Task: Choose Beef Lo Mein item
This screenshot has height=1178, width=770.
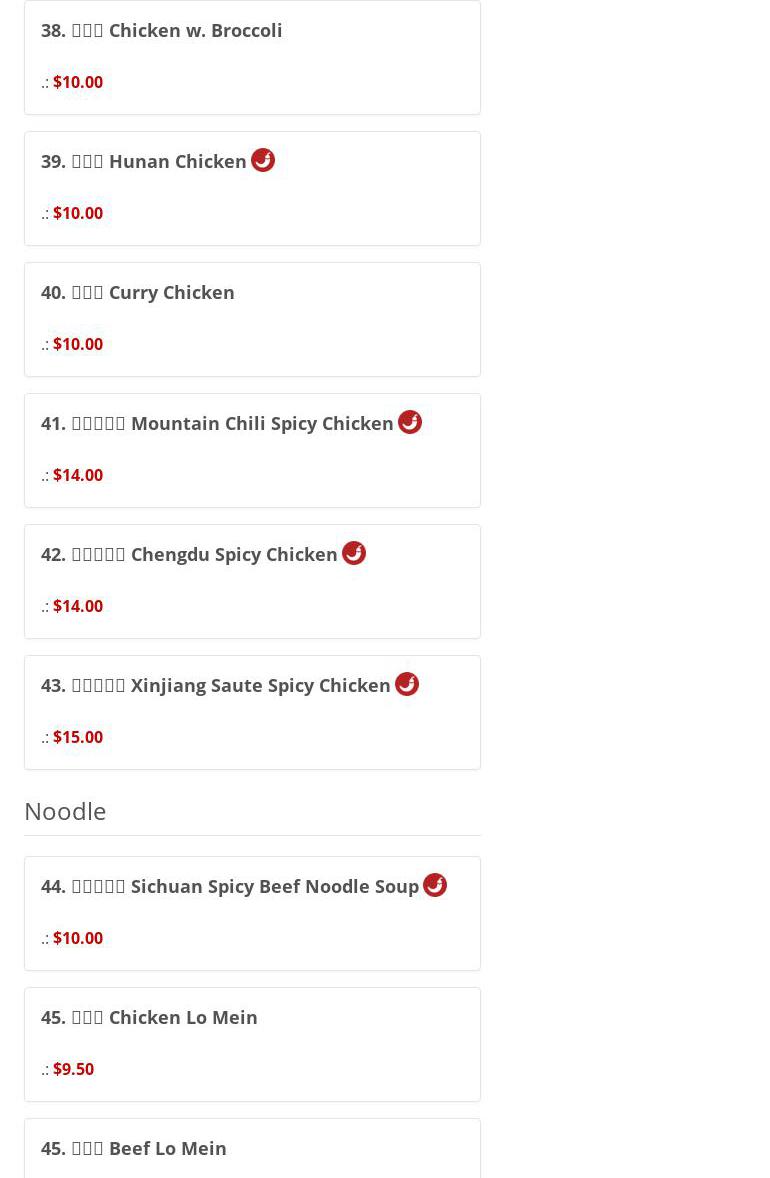Action: 134,1148
